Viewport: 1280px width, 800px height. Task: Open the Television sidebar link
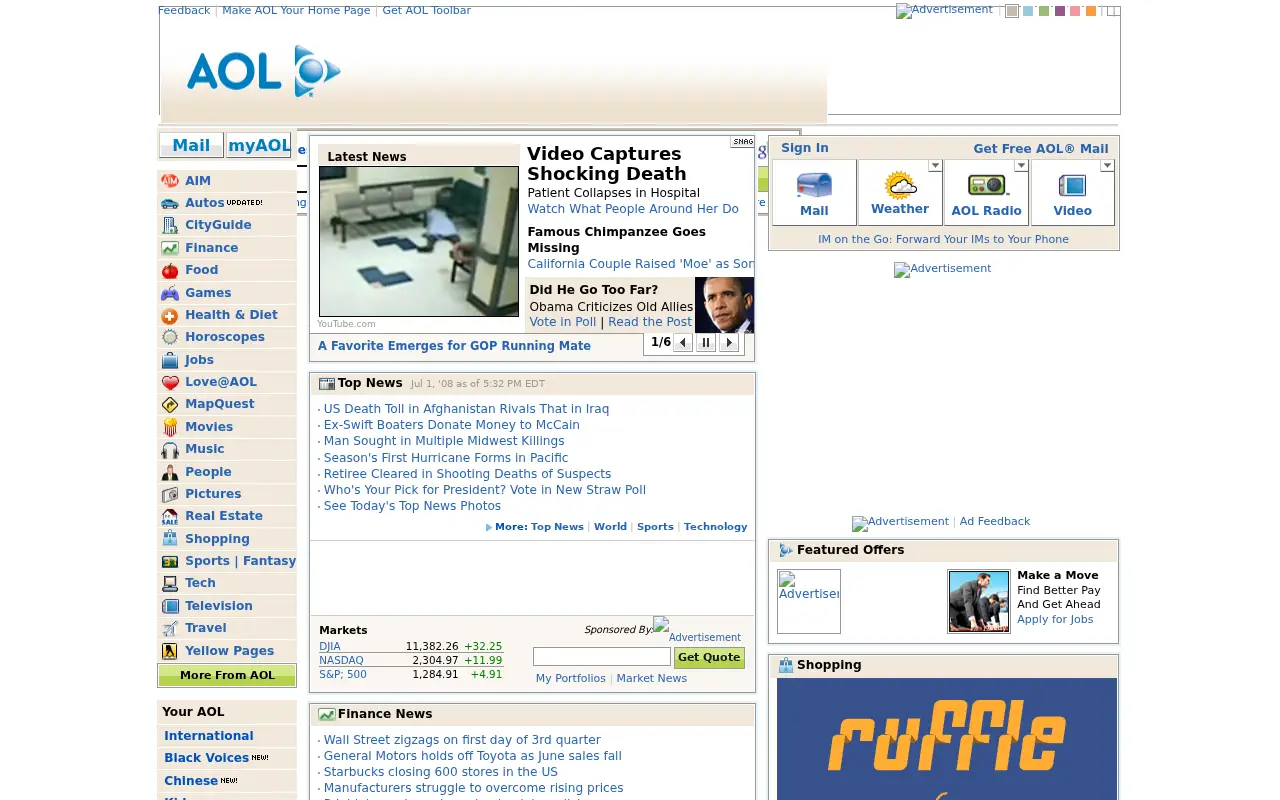click(x=219, y=606)
